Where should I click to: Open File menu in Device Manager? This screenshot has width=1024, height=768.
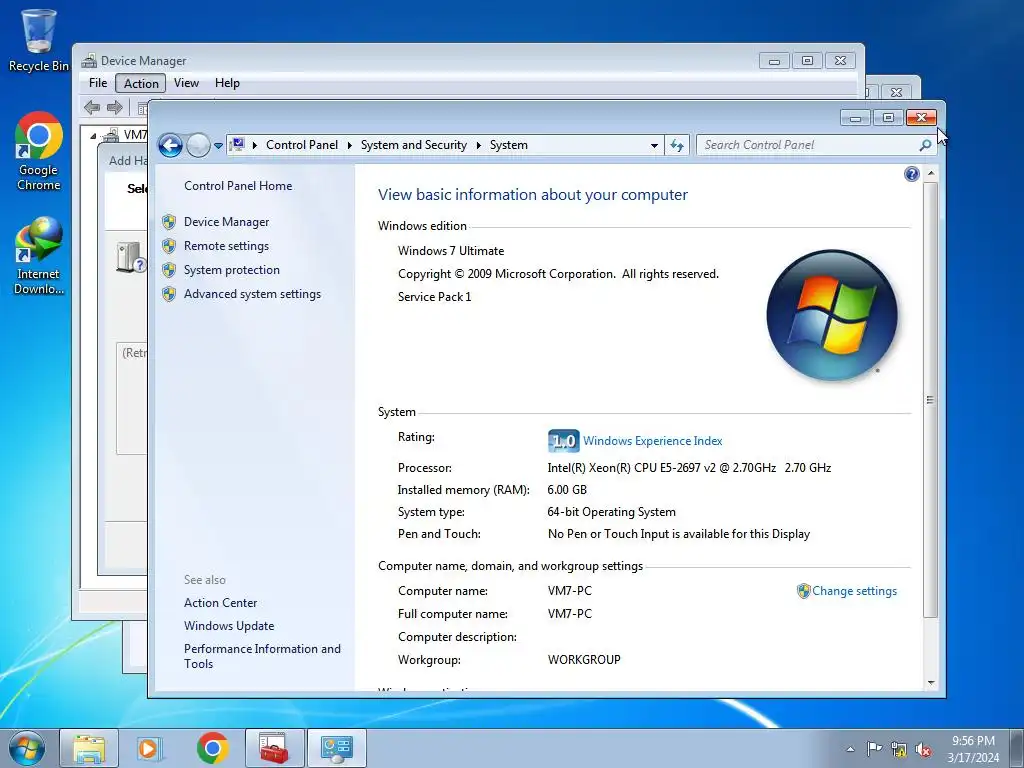pyautogui.click(x=98, y=83)
